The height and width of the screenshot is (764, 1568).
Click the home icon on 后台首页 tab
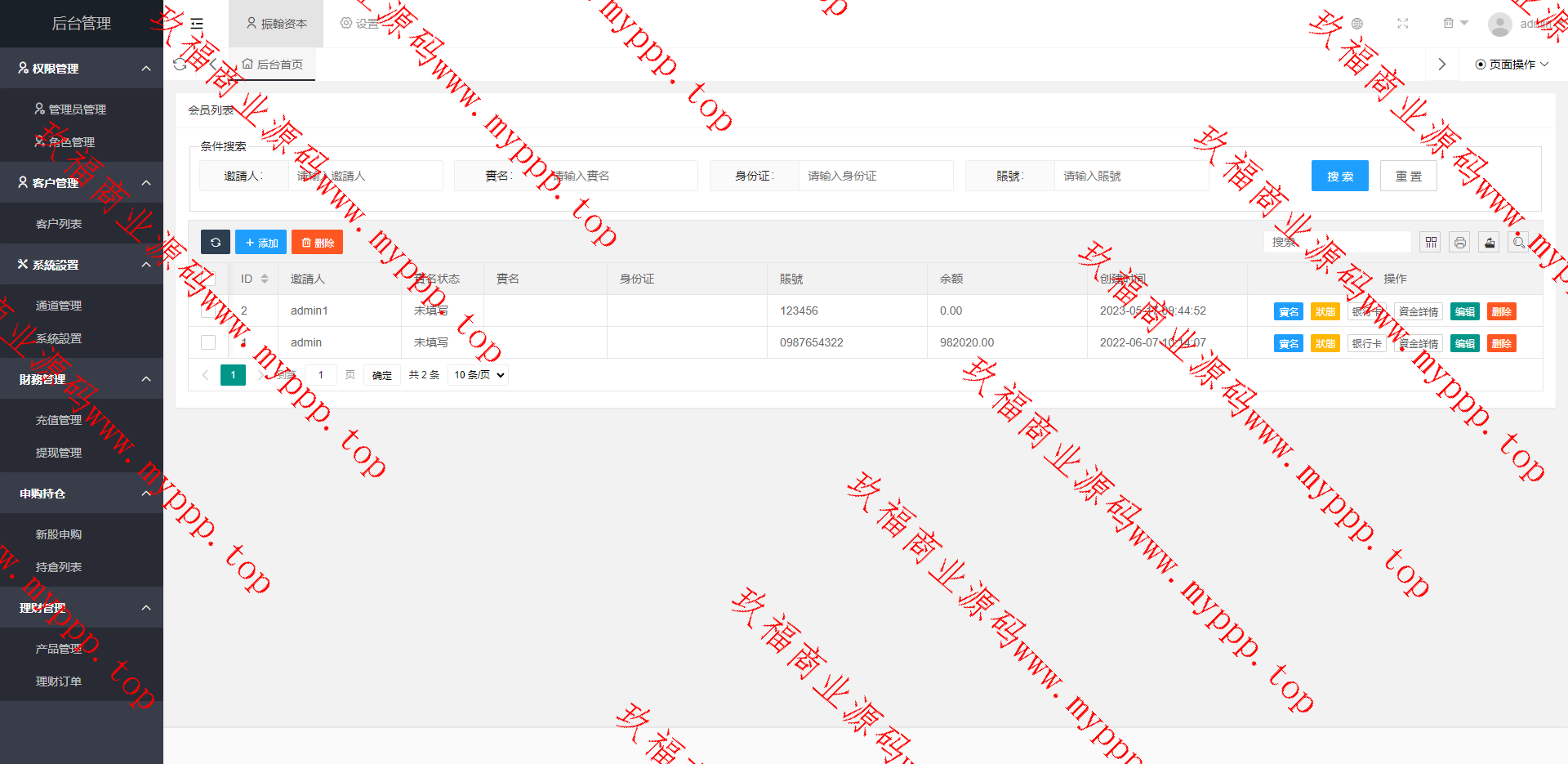point(247,64)
